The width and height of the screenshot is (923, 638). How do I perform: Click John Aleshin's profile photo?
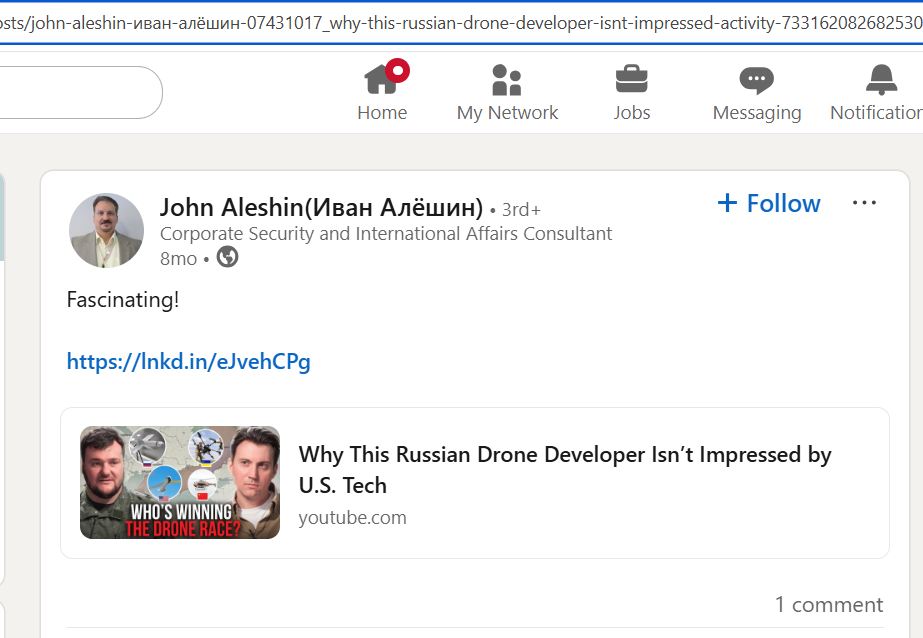tap(106, 231)
